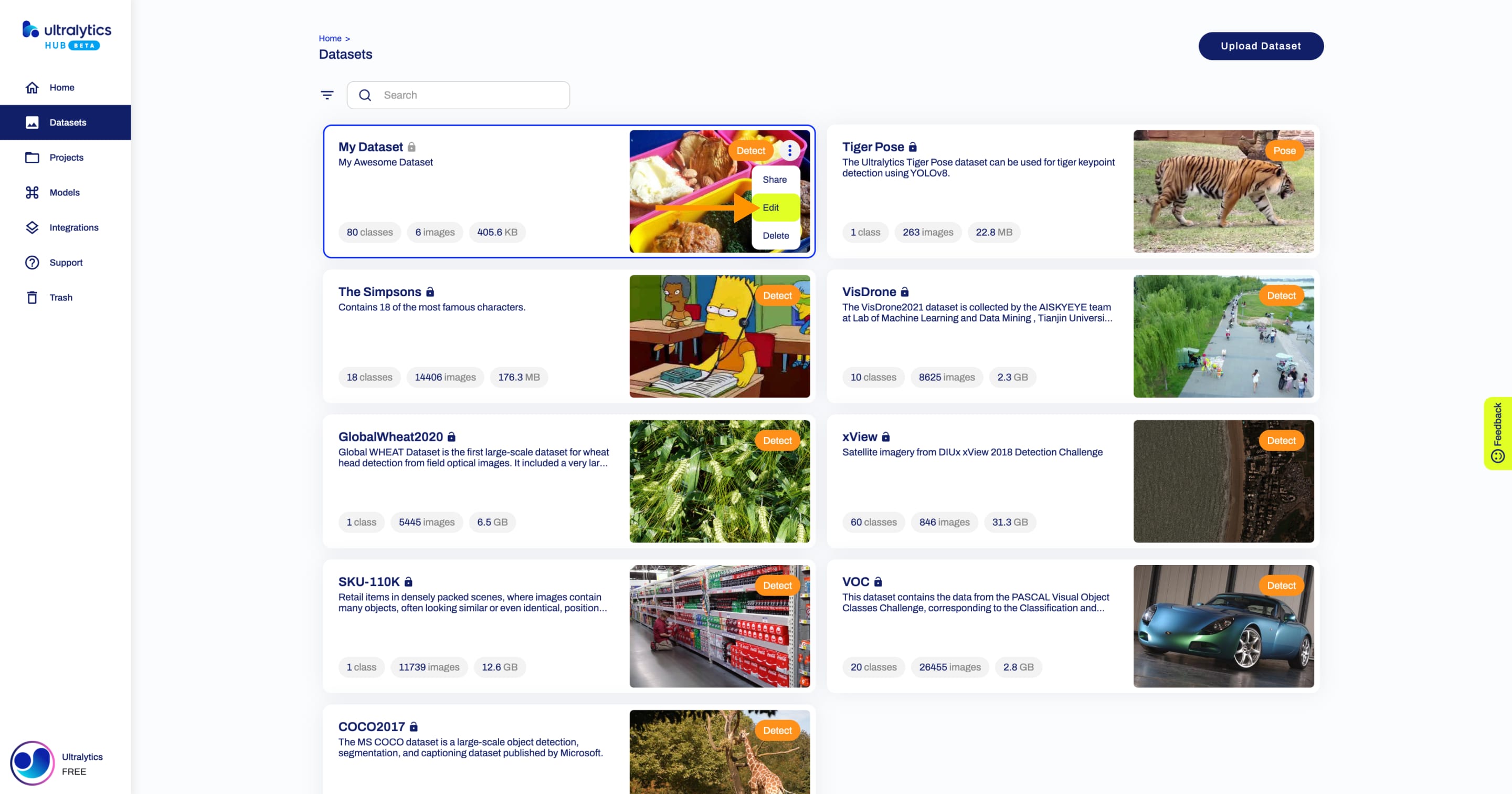Click Share option in My Dataset dropdown
The height and width of the screenshot is (794, 1512).
coord(775,179)
